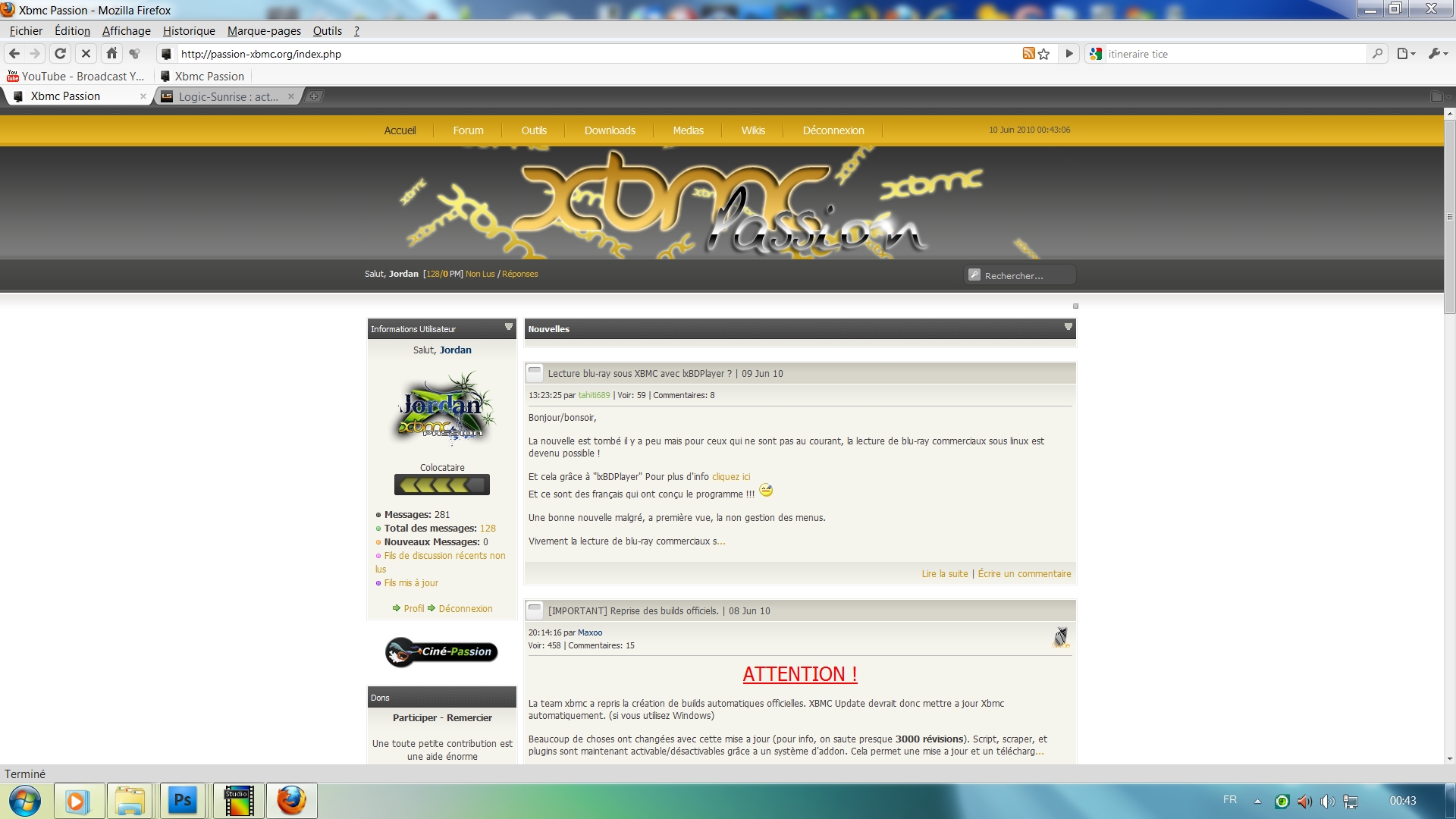This screenshot has width=1456, height=819.
Task: Open YouTube bookmark in bookmarks bar
Action: tap(75, 76)
